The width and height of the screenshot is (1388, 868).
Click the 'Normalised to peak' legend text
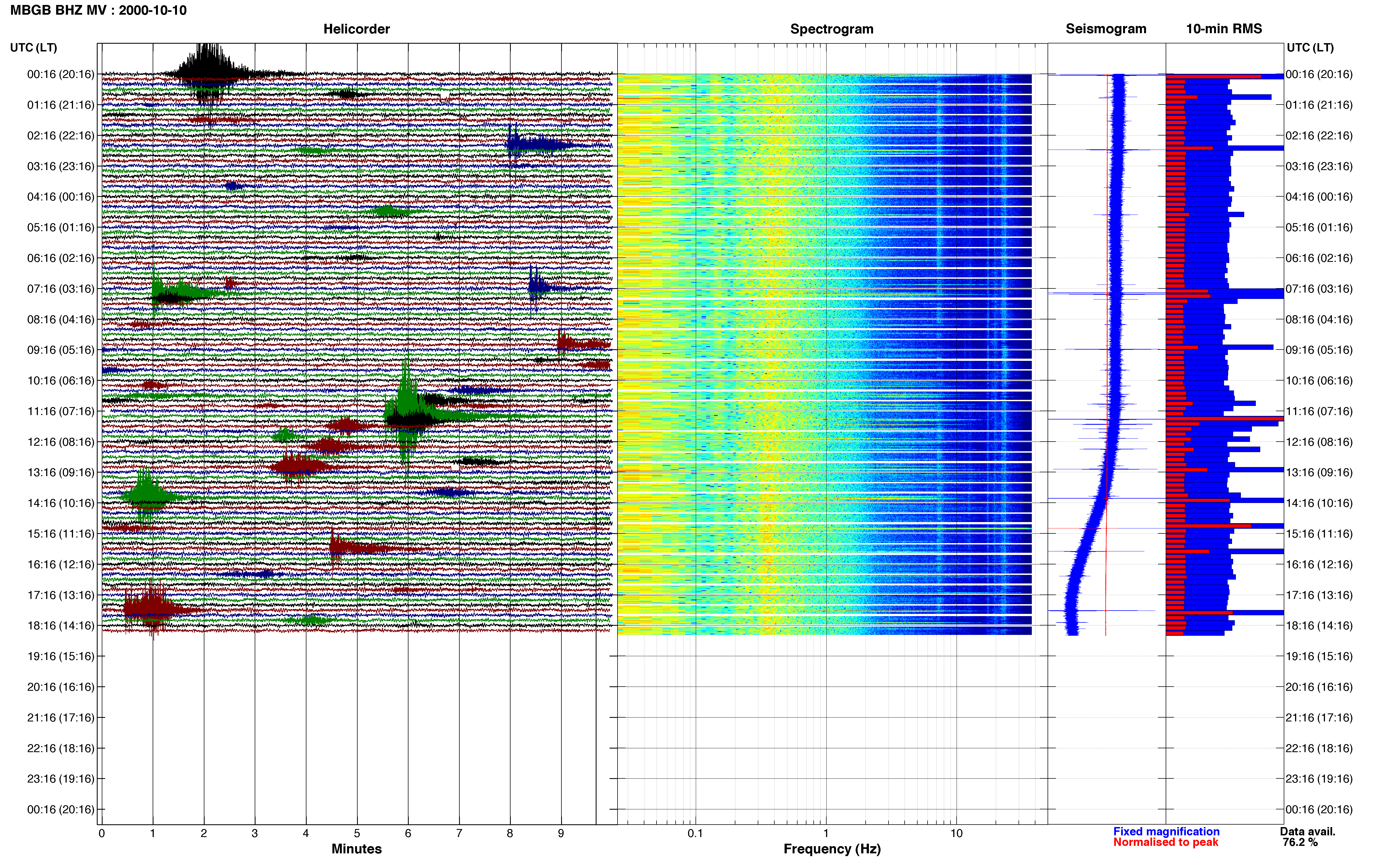click(x=1166, y=843)
